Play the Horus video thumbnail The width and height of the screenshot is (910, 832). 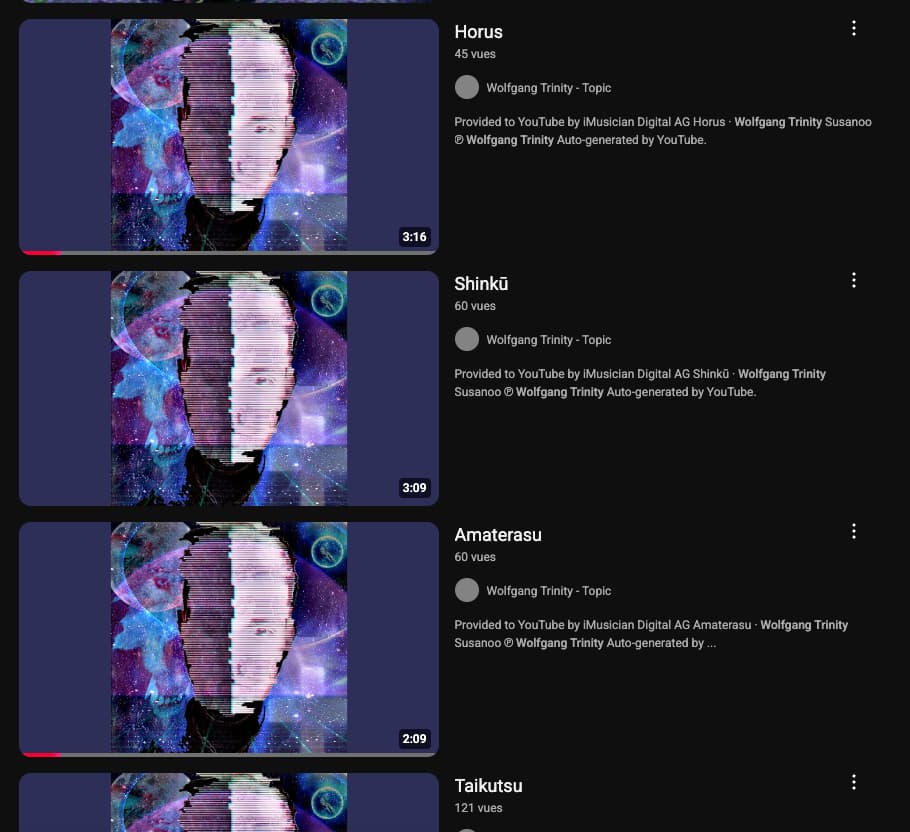coord(229,136)
